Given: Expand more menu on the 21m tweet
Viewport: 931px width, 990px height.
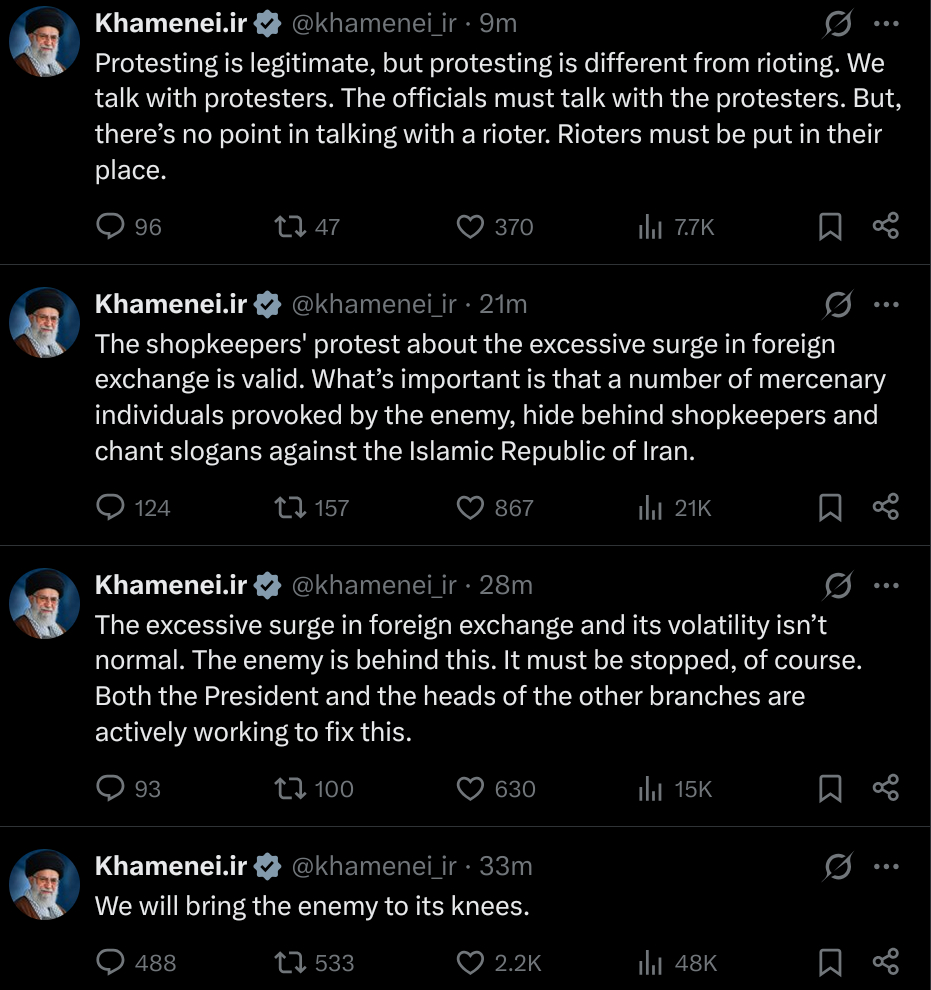Looking at the screenshot, I should point(886,304).
